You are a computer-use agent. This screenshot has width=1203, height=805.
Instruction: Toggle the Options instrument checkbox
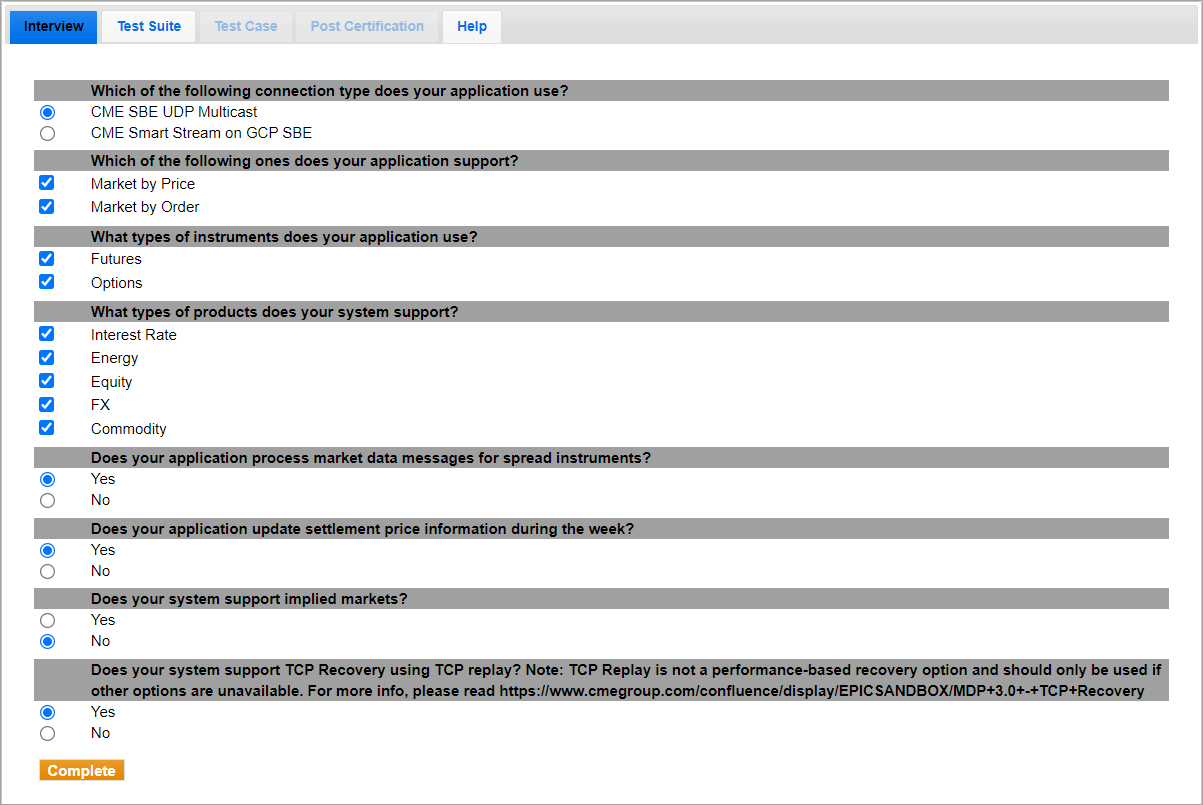(46, 282)
